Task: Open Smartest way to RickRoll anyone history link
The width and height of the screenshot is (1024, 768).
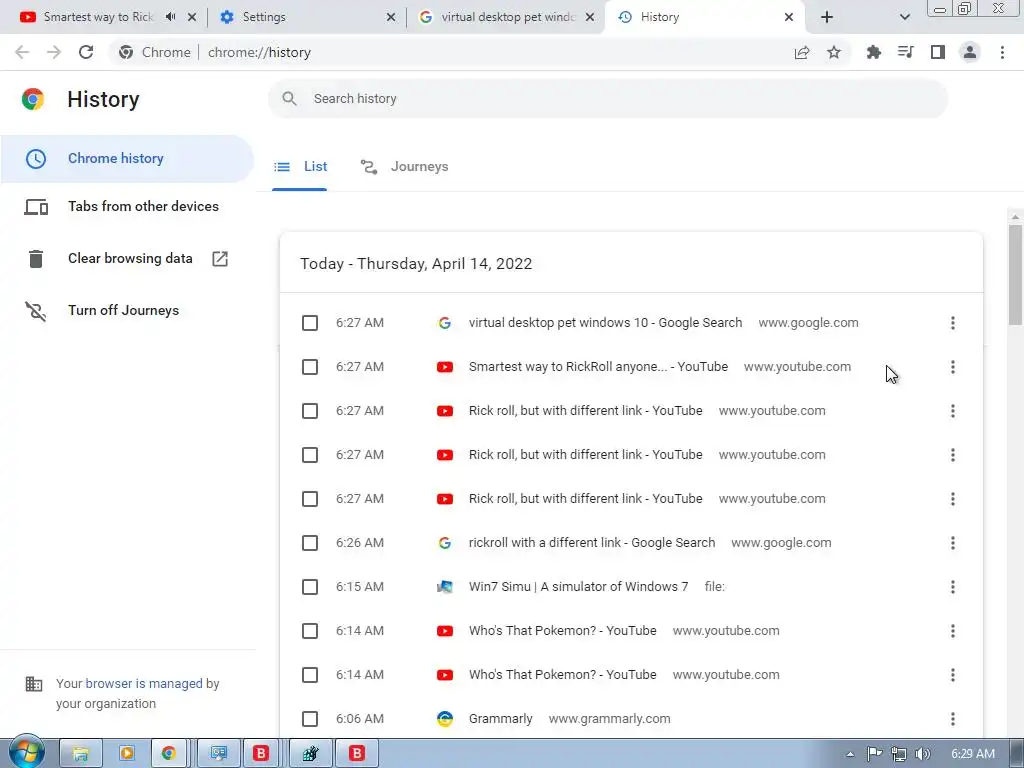Action: coord(598,367)
